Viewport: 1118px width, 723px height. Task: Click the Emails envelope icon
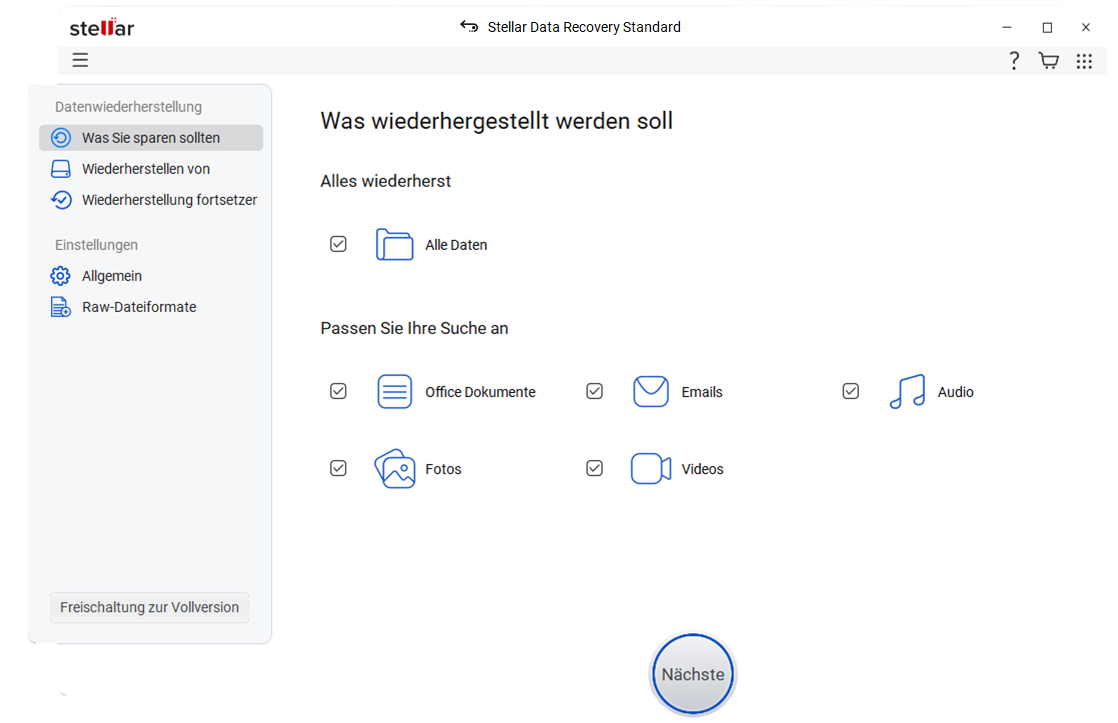click(x=651, y=392)
